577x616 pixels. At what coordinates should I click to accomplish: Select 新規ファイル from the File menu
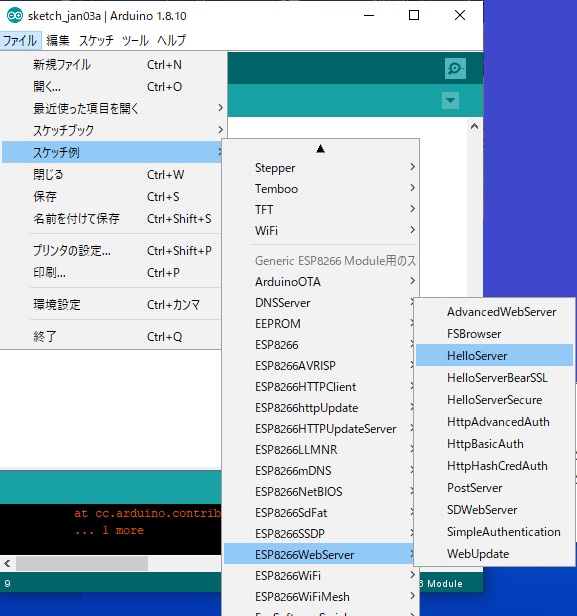point(114,65)
